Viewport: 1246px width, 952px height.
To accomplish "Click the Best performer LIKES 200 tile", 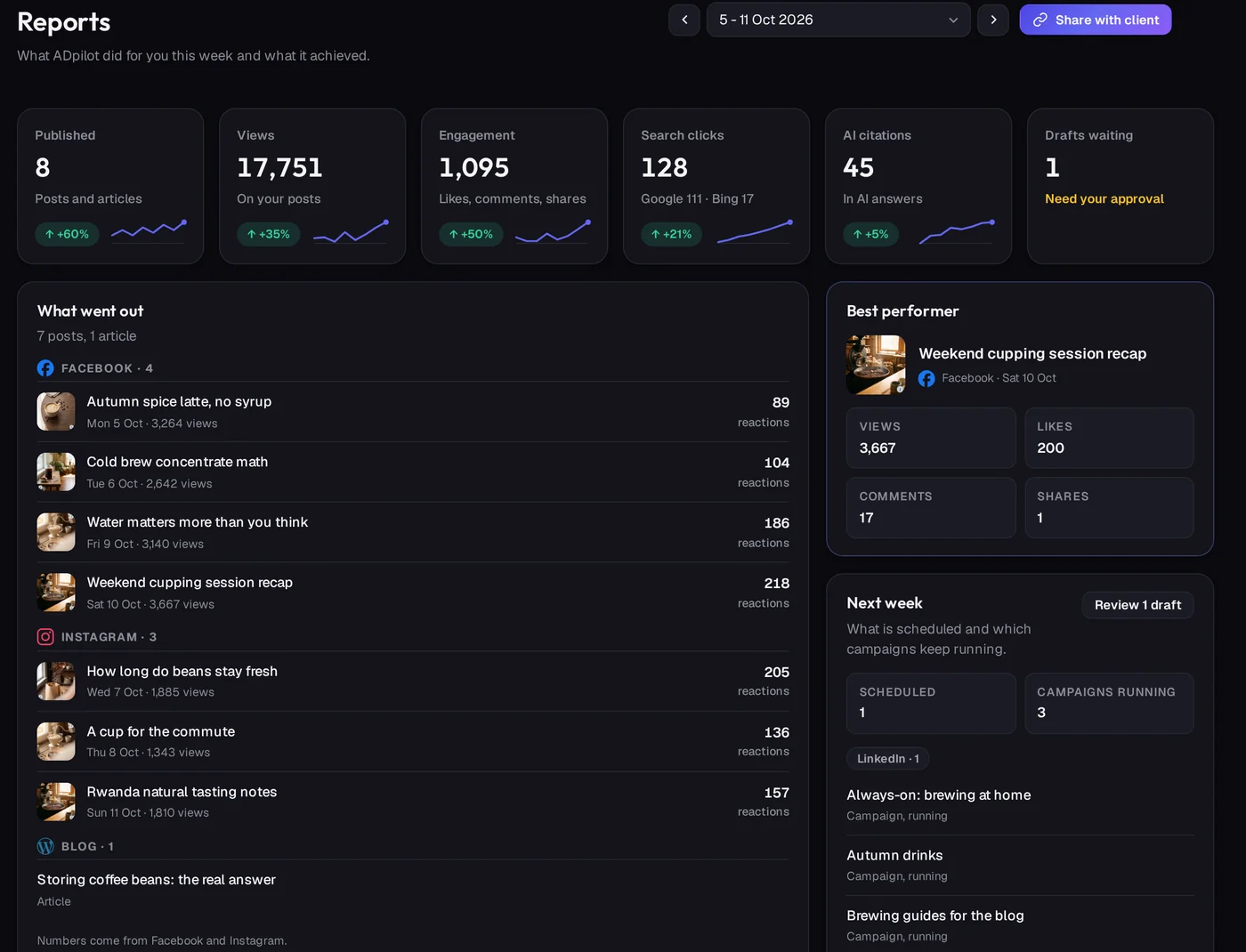I will point(1109,438).
